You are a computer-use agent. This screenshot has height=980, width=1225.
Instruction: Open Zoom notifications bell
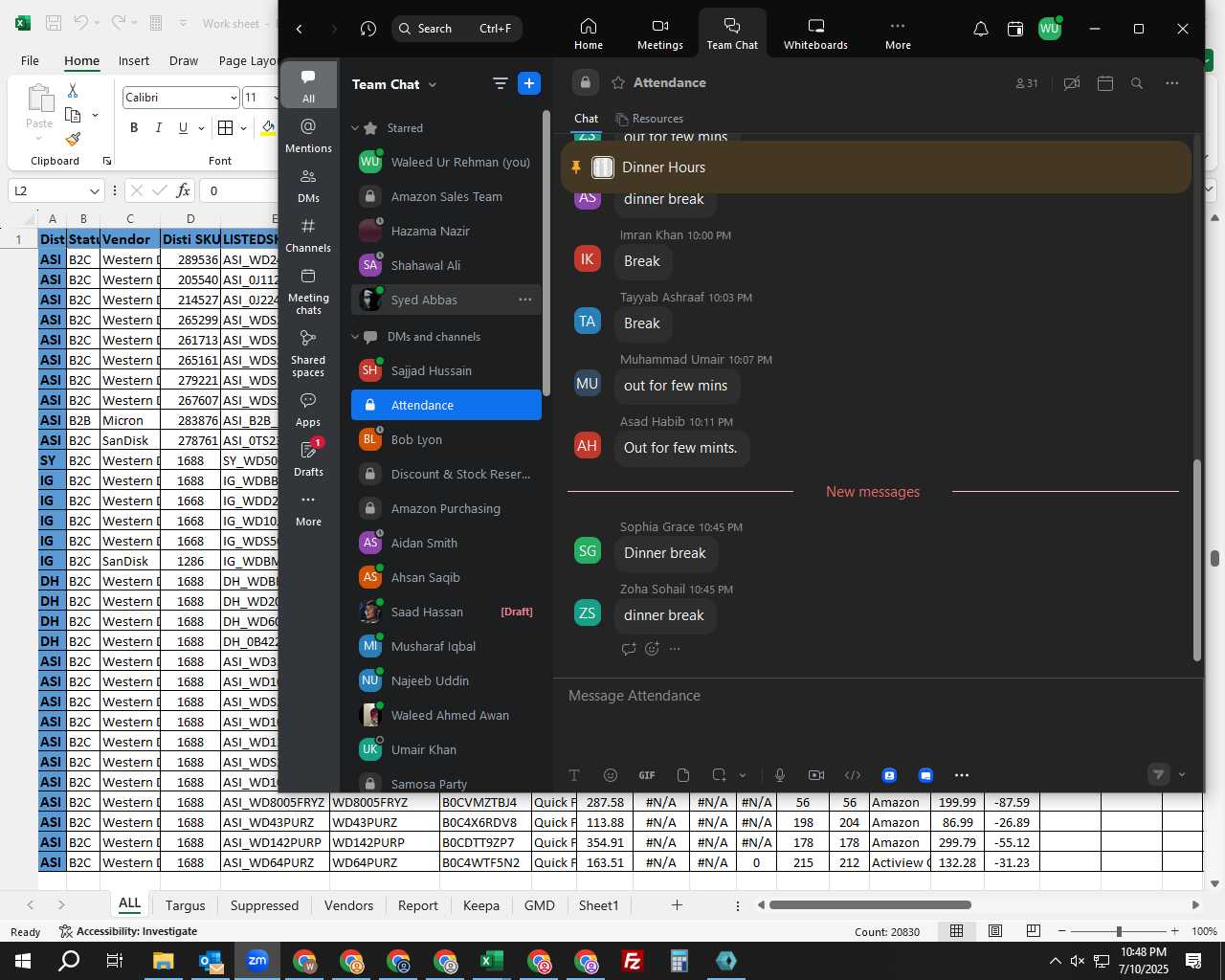[981, 29]
